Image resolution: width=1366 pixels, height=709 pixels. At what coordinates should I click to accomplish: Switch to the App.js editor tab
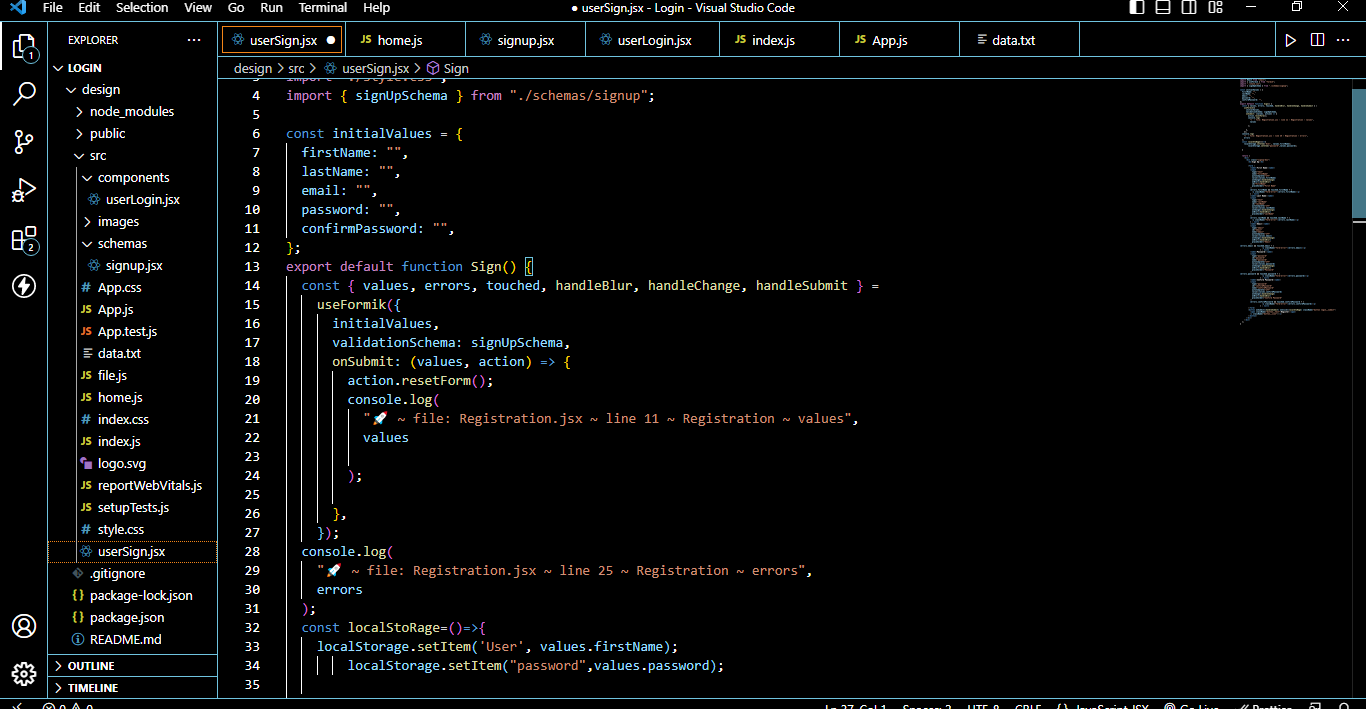click(899, 40)
